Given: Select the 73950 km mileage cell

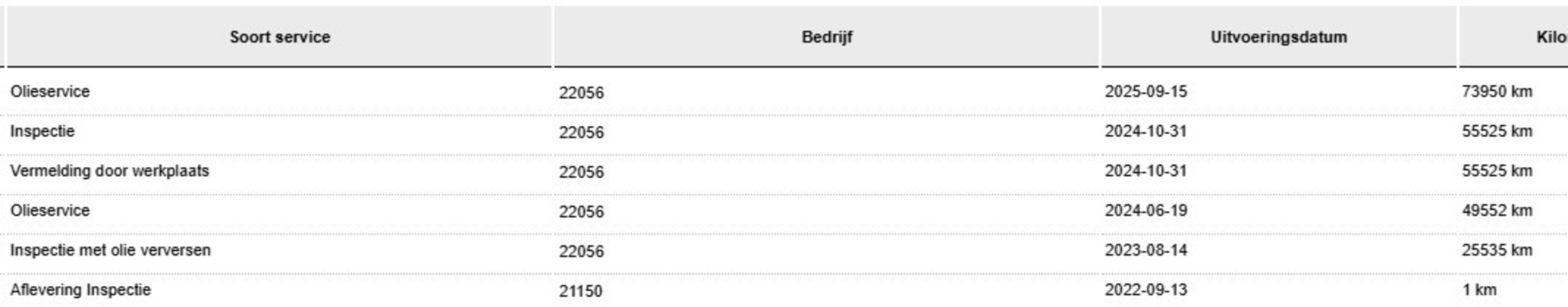Looking at the screenshot, I should (x=1497, y=92).
